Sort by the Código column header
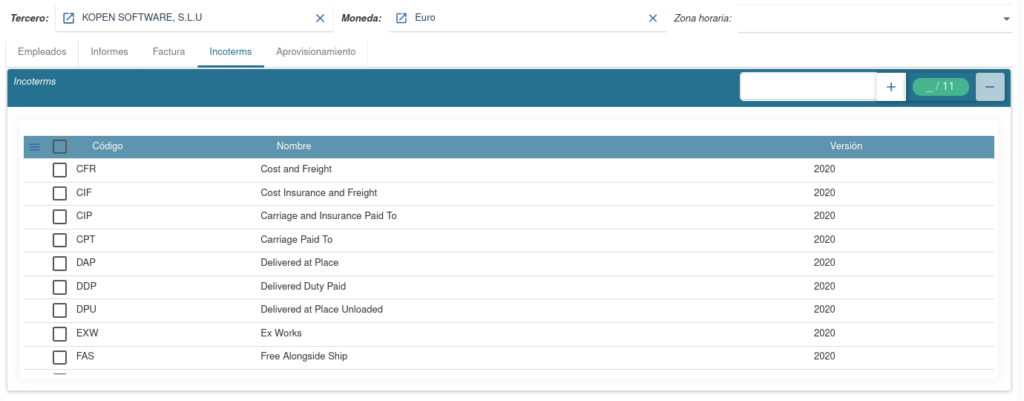The image size is (1024, 401). tap(107, 147)
